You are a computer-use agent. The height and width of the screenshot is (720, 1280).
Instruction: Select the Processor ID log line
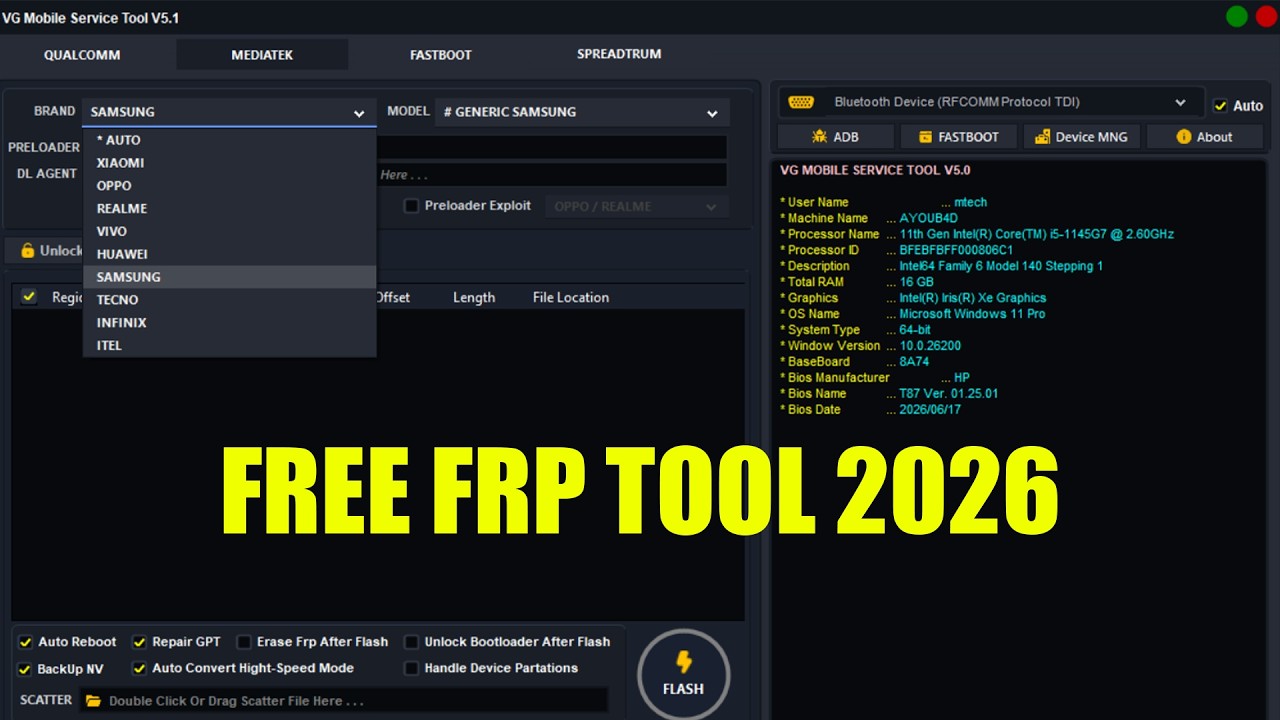click(897, 250)
